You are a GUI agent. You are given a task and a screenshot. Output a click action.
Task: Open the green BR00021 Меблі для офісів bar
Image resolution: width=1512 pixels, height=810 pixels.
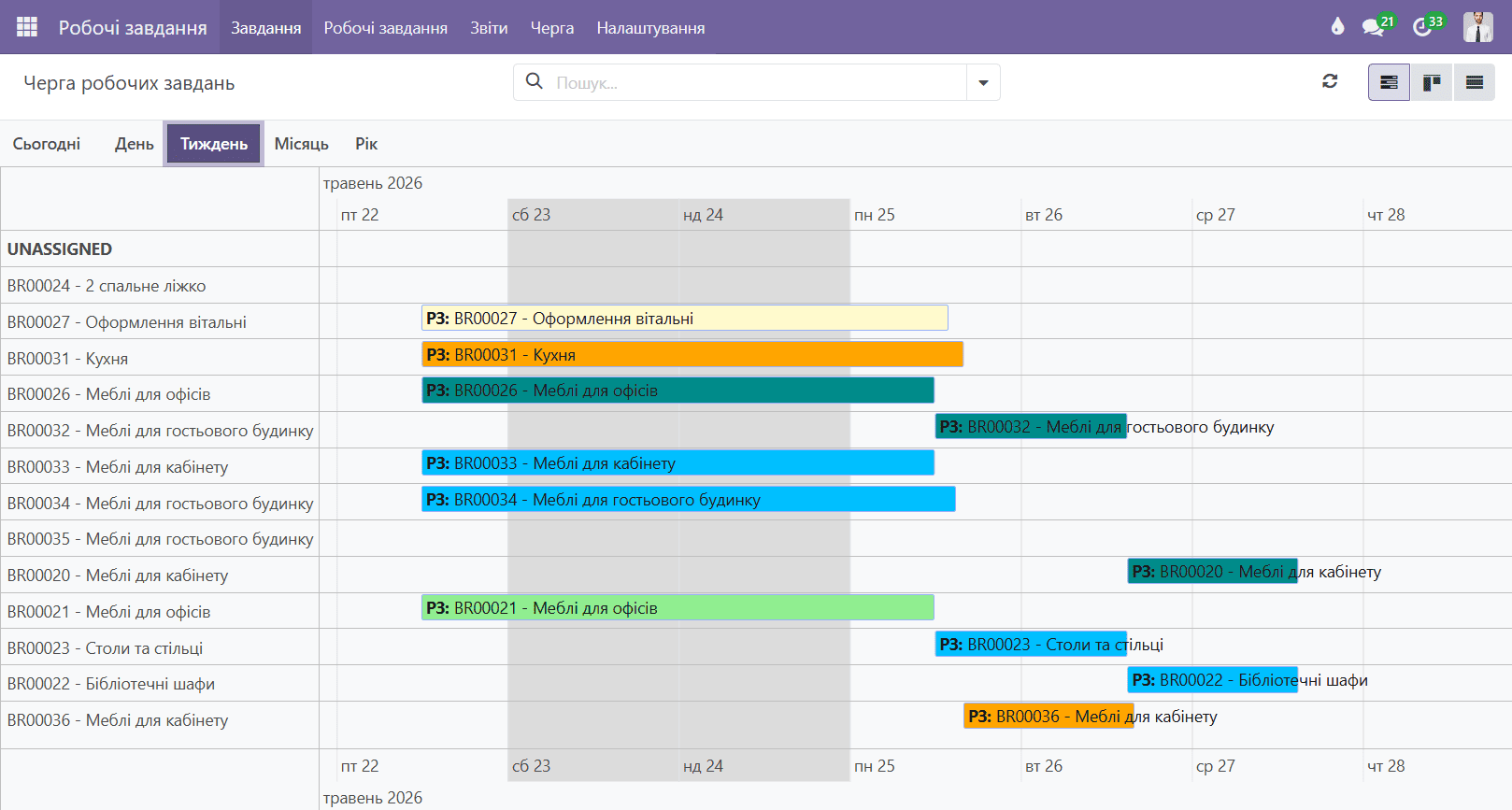point(678,607)
